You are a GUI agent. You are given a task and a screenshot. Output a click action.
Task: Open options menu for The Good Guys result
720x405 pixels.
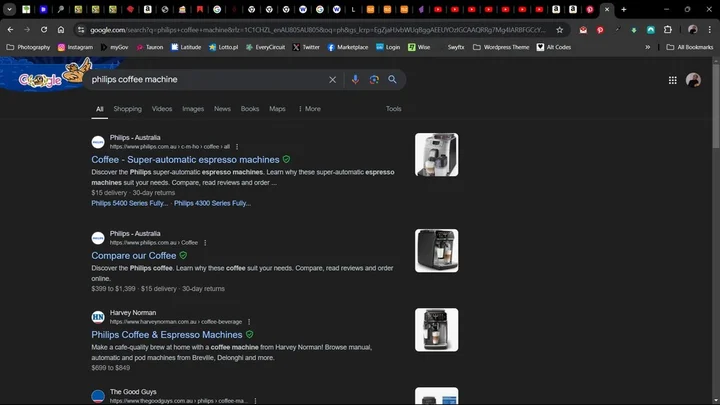255,401
